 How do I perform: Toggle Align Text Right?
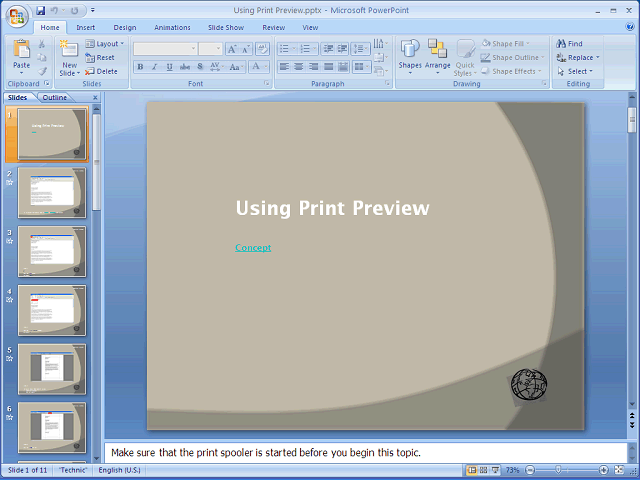[x=313, y=67]
